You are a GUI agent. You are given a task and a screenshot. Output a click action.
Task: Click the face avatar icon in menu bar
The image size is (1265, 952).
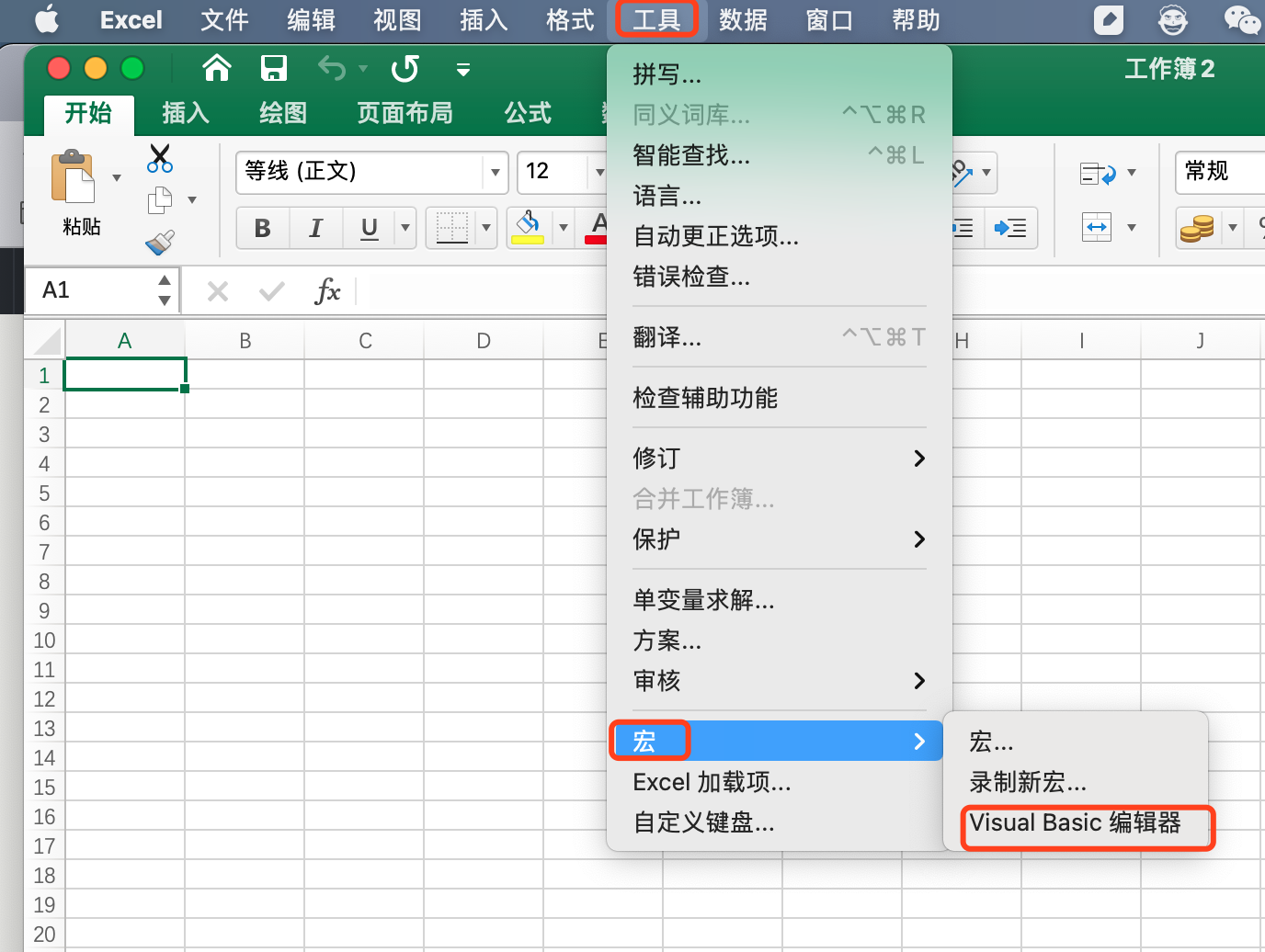click(x=1172, y=19)
